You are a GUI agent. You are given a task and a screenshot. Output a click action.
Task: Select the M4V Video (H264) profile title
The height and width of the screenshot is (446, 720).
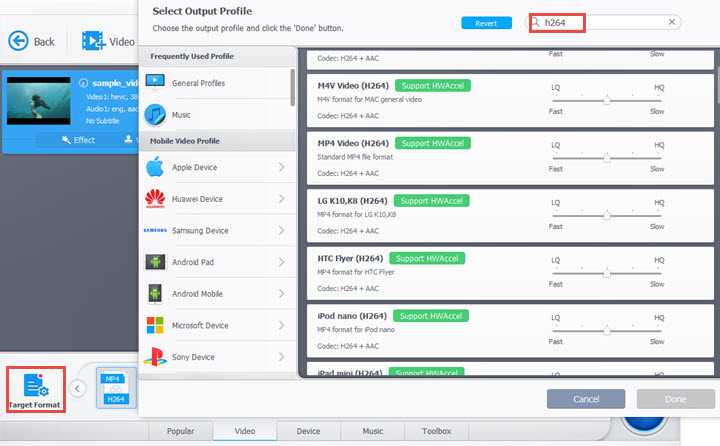353,86
